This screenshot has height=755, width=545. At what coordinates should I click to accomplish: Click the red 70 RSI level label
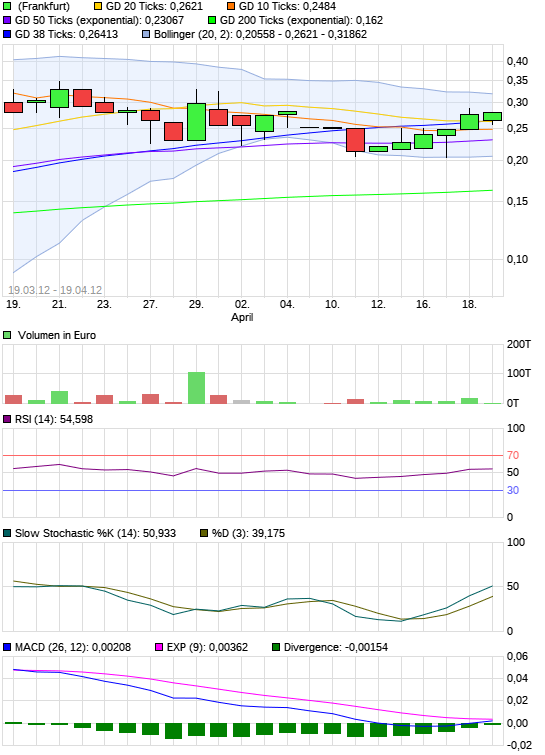[x=513, y=455]
